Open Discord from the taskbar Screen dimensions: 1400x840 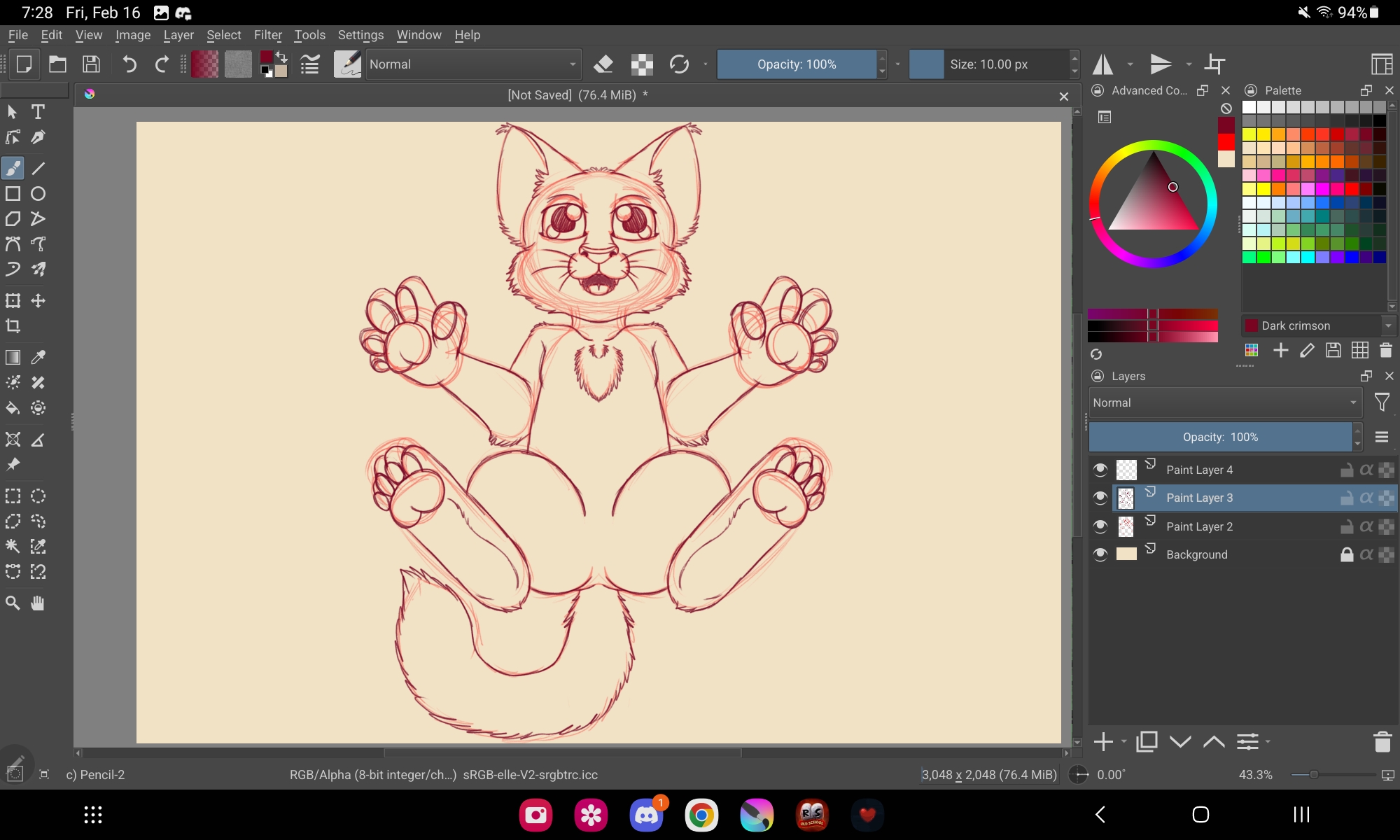coord(645,815)
